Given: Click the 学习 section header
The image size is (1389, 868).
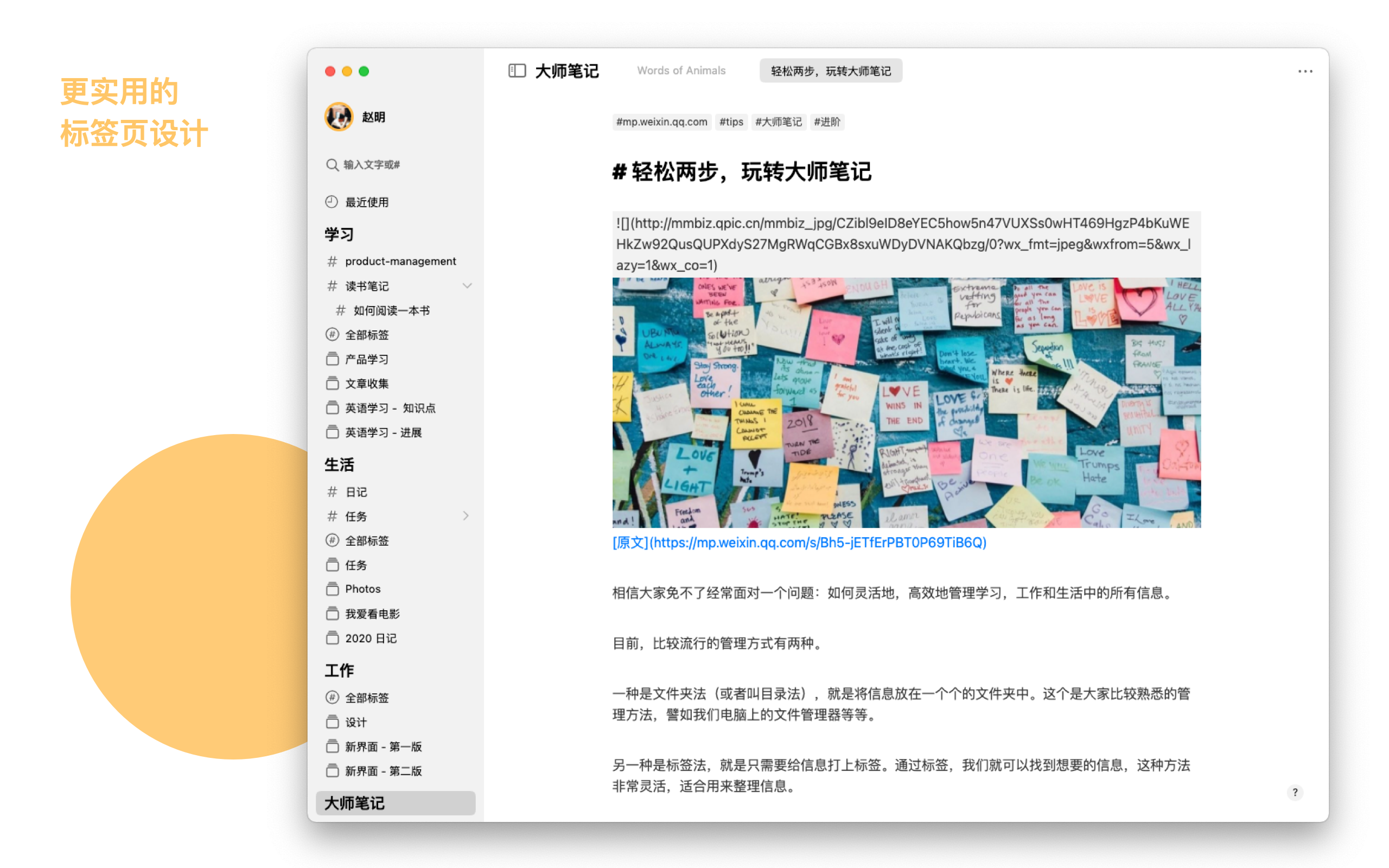Looking at the screenshot, I should click(339, 234).
